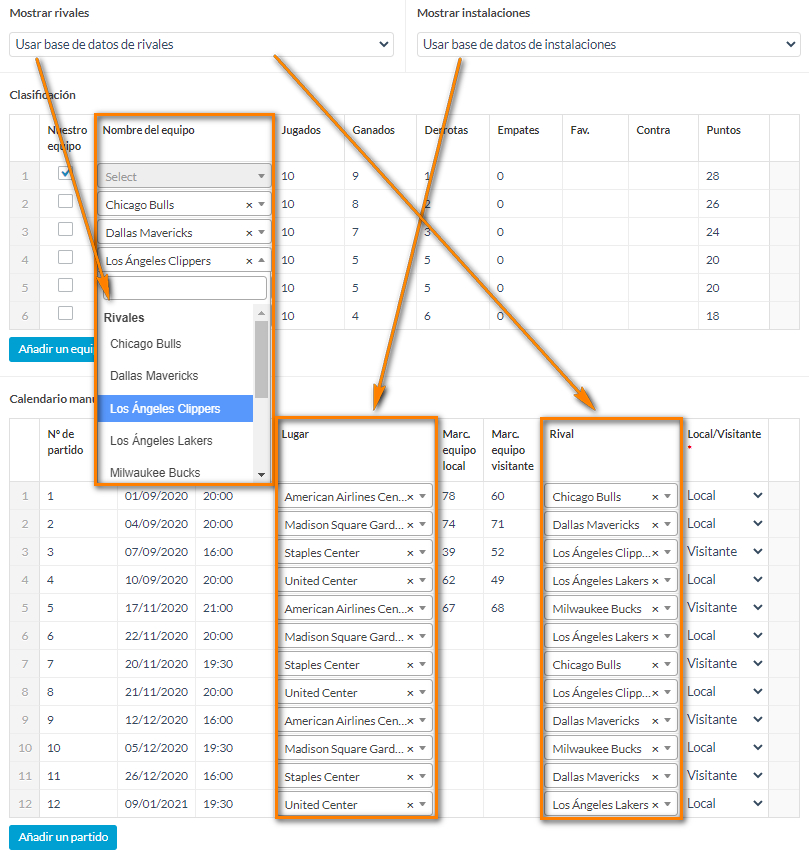The height and width of the screenshot is (857, 809).
Task: Clear the venue in match 5 row
Action: [x=411, y=609]
